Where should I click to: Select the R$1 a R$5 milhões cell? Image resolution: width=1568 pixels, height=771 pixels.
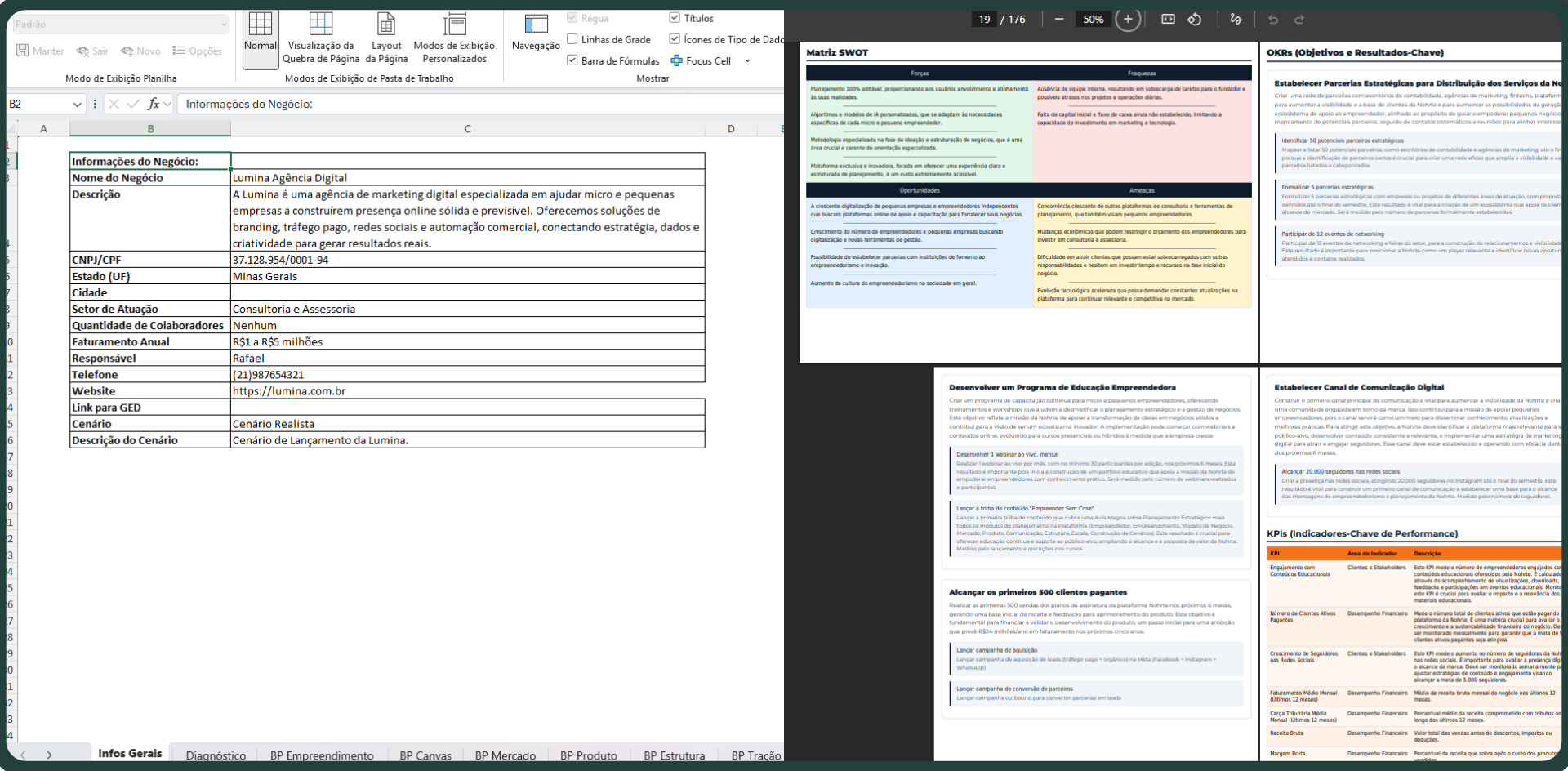point(468,341)
